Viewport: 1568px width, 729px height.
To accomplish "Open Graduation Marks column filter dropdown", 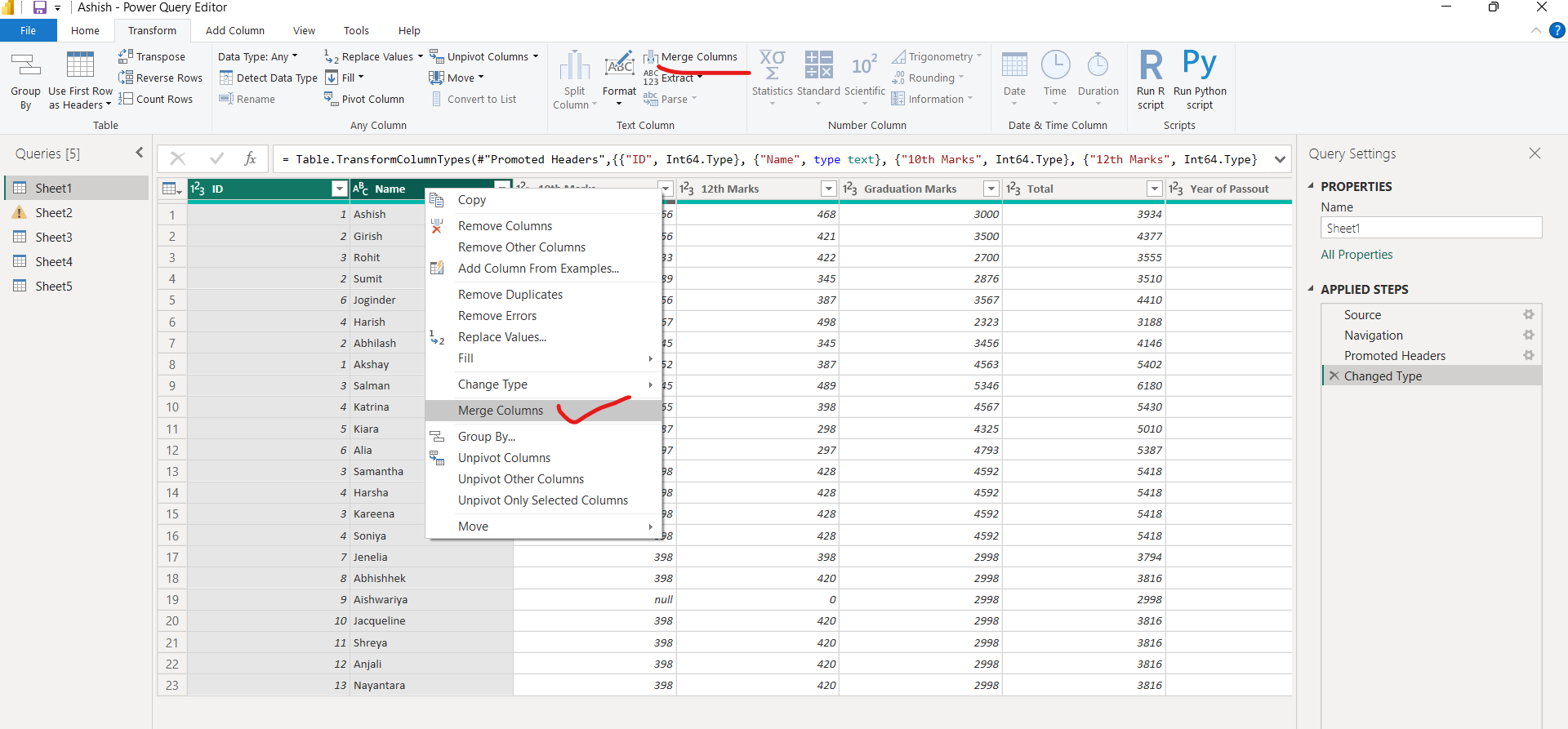I will [x=991, y=189].
